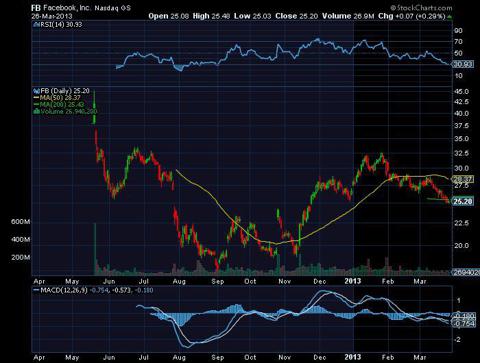Viewport: 480px width, 363px height.
Task: Click the green up-arrow after Chg value
Action: pyautogui.click(x=450, y=16)
